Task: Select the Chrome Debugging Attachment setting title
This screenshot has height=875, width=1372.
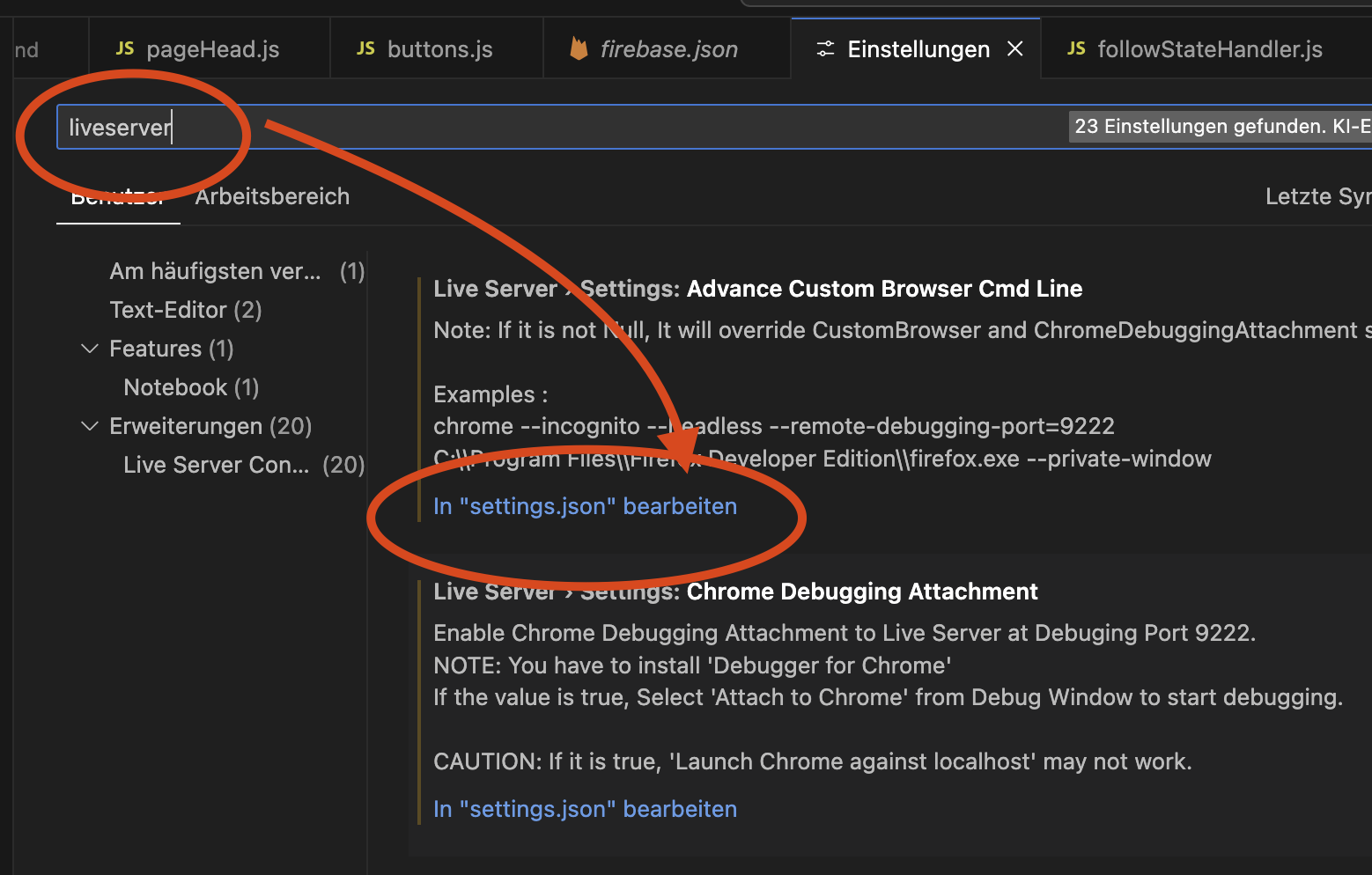Action: click(861, 592)
